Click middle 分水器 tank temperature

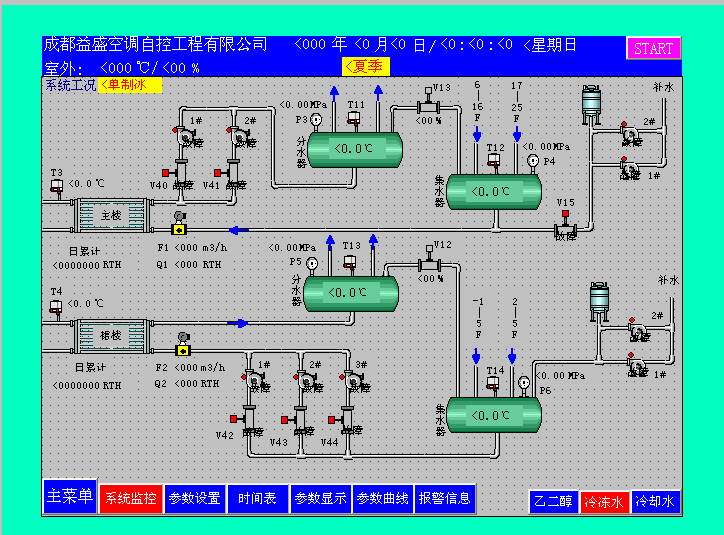coord(348,293)
